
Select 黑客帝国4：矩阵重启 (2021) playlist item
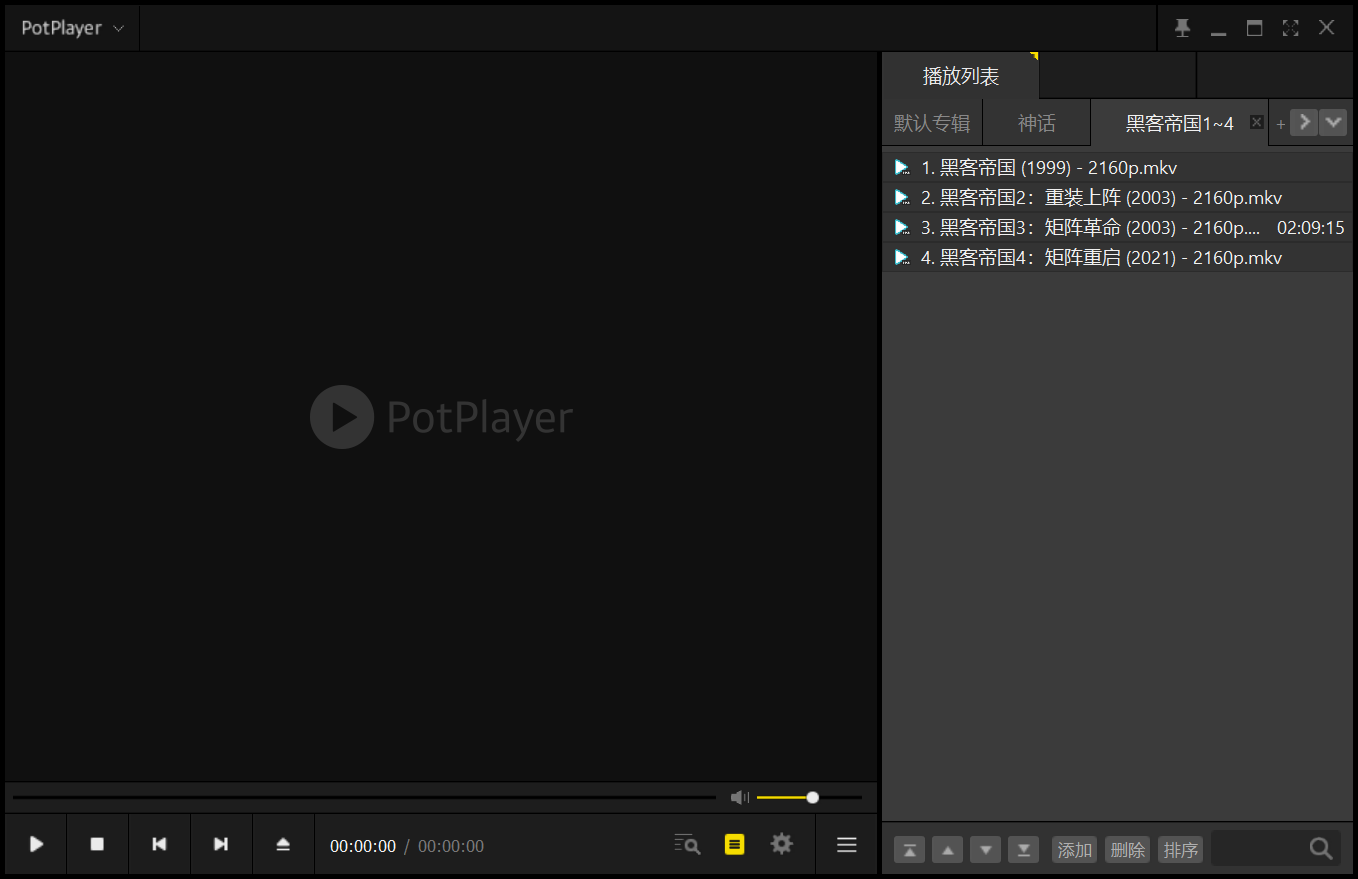tap(1100, 258)
